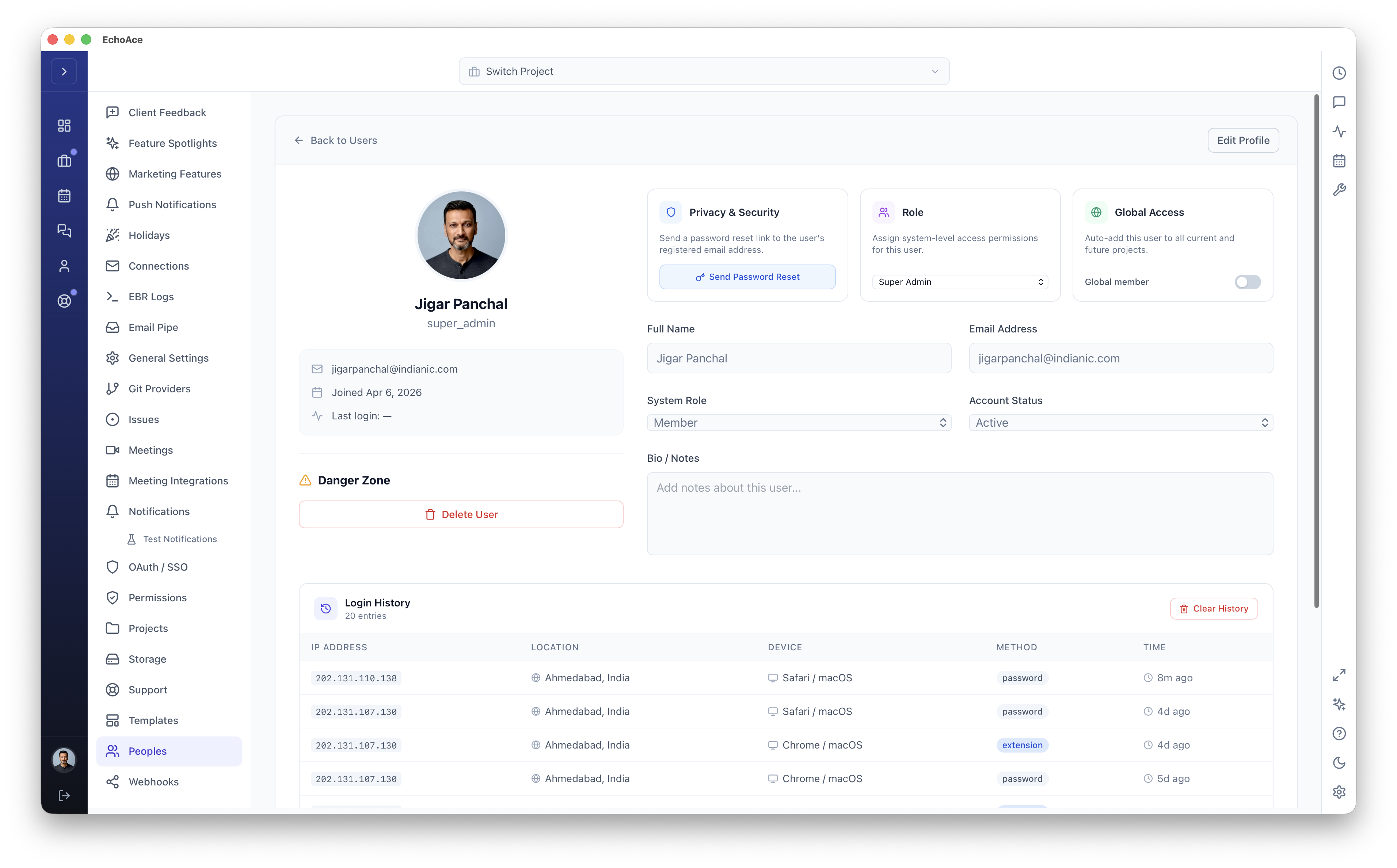Click the Edit Profile button

coord(1242,141)
